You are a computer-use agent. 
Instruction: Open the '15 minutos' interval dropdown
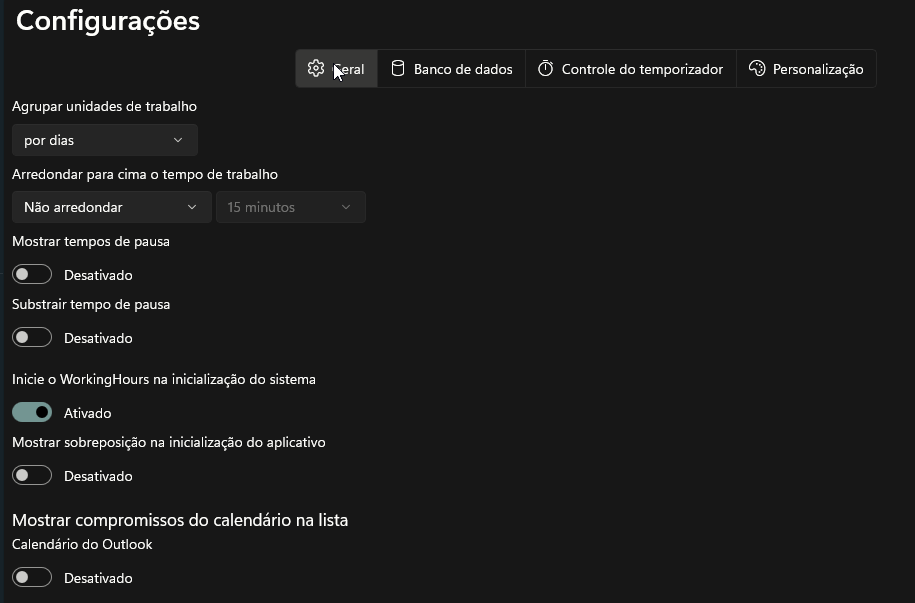click(290, 207)
